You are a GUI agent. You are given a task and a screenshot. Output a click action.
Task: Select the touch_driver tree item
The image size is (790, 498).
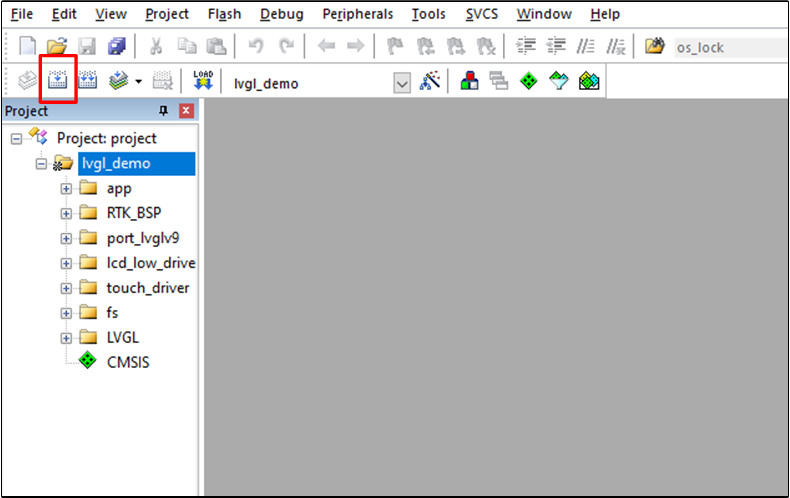[x=148, y=288]
